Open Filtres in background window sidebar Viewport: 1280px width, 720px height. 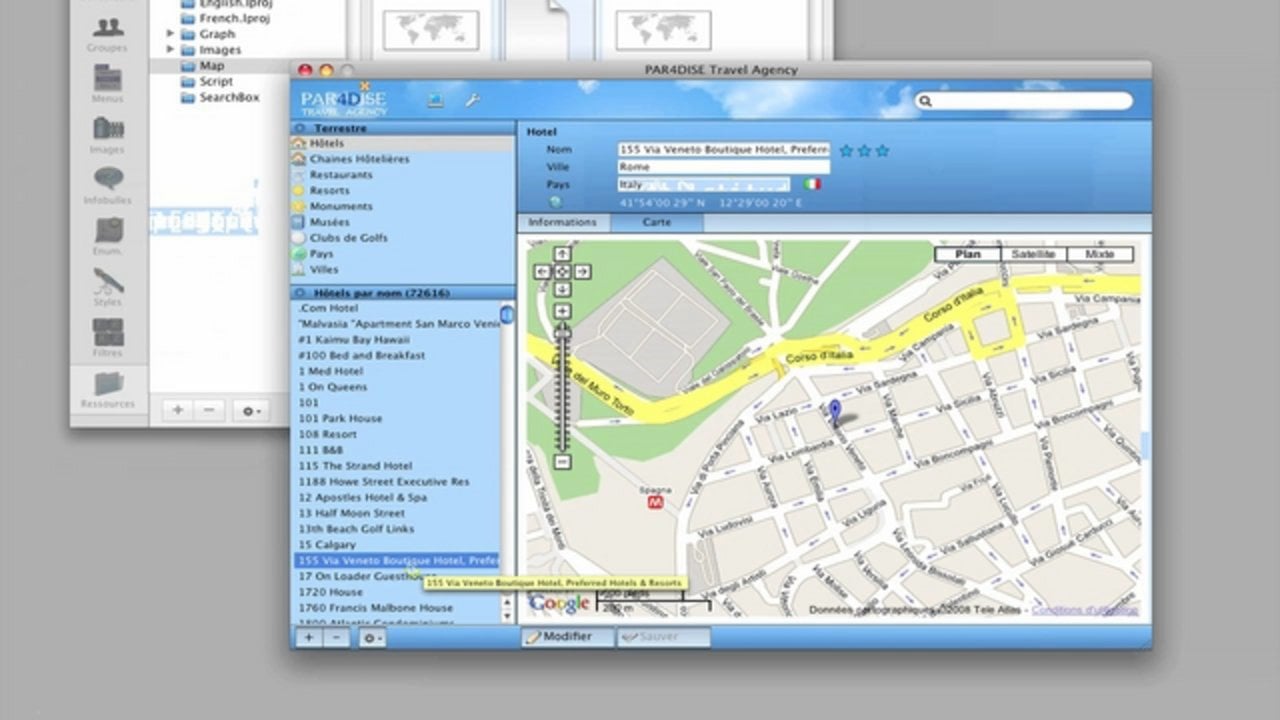tap(108, 338)
